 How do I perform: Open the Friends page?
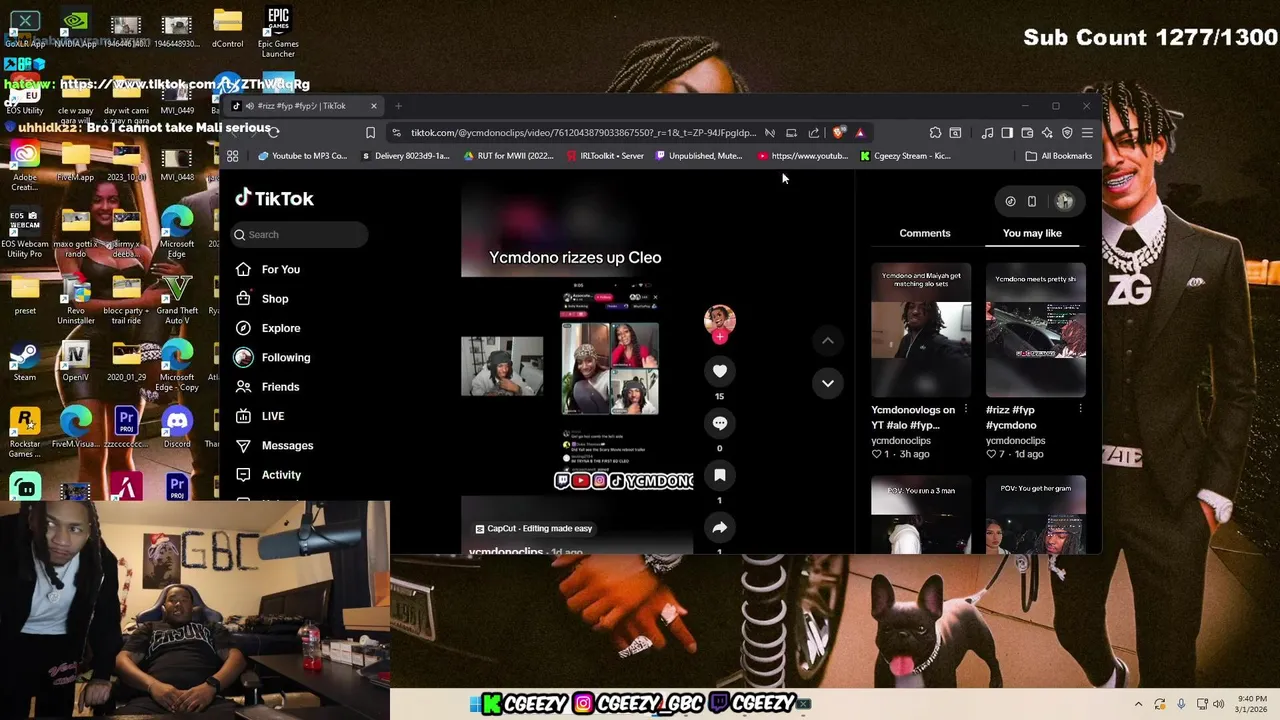pyautogui.click(x=267, y=386)
